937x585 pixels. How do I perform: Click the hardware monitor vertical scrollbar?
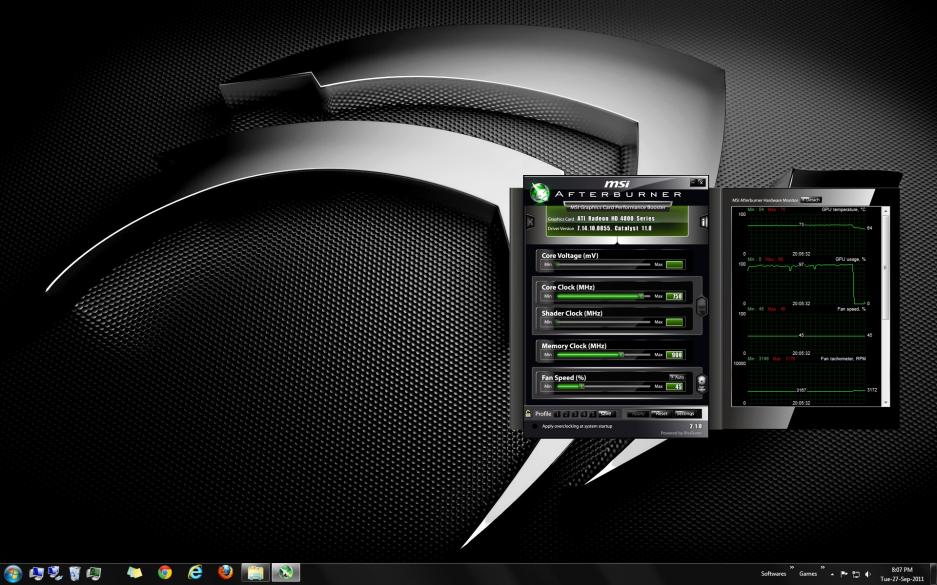(886, 306)
